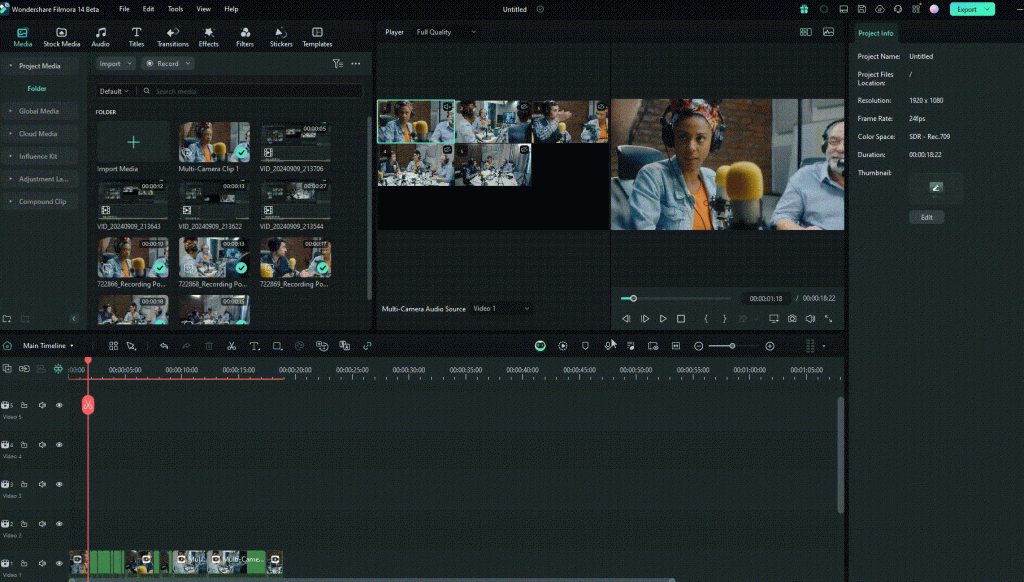Screen dimensions: 1024x582
Task: Click the player progress slider handle
Action: click(x=633, y=299)
